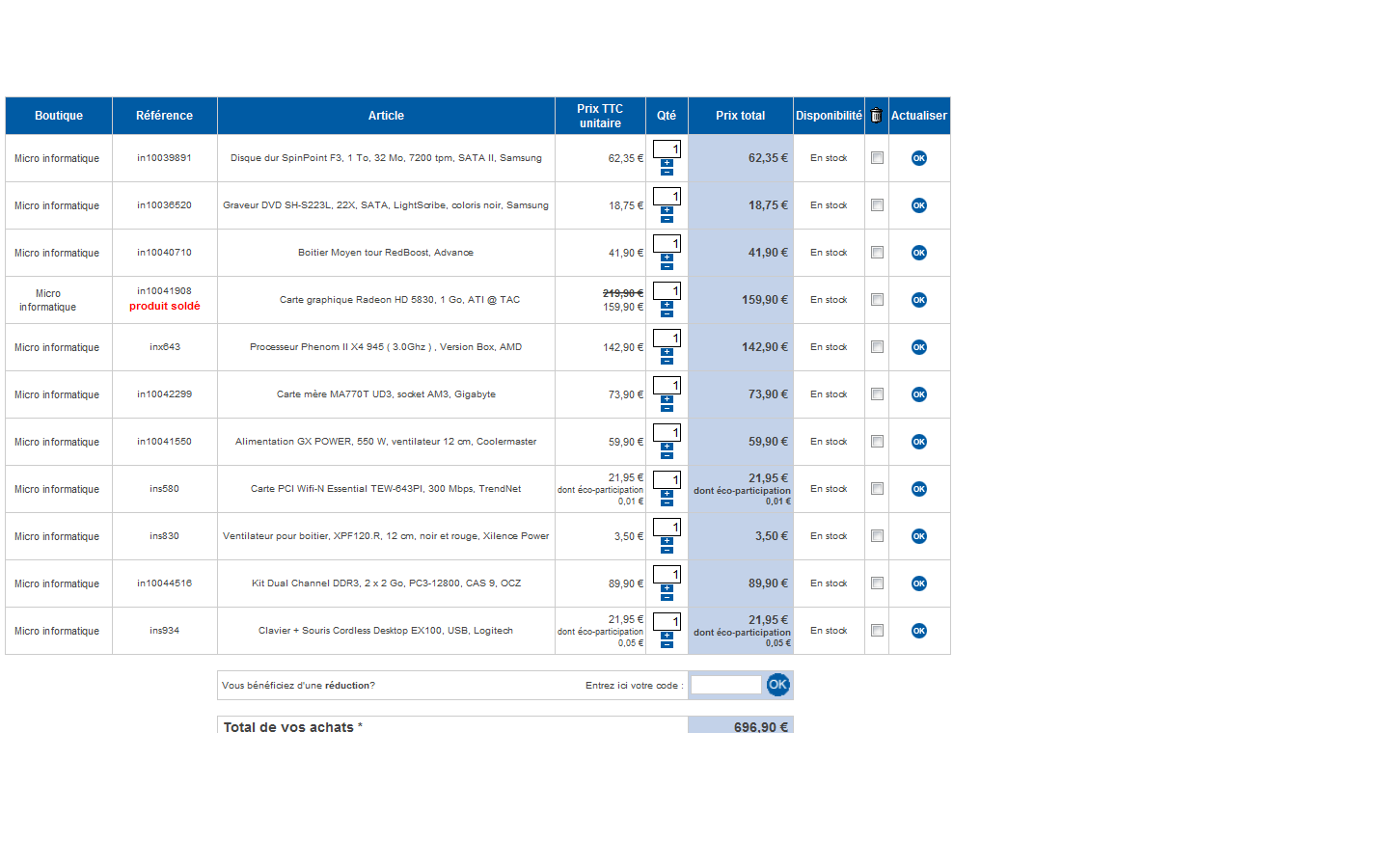The width and height of the screenshot is (1389, 868).
Task: Click the Article column header
Action: click(386, 116)
